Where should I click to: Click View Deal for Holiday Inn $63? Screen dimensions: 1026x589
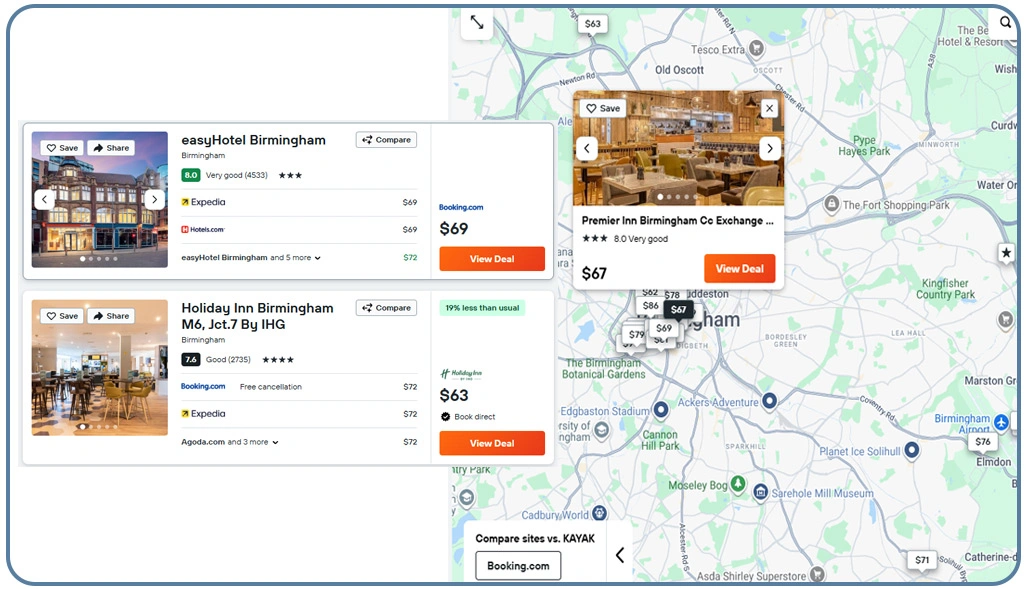[x=492, y=443]
